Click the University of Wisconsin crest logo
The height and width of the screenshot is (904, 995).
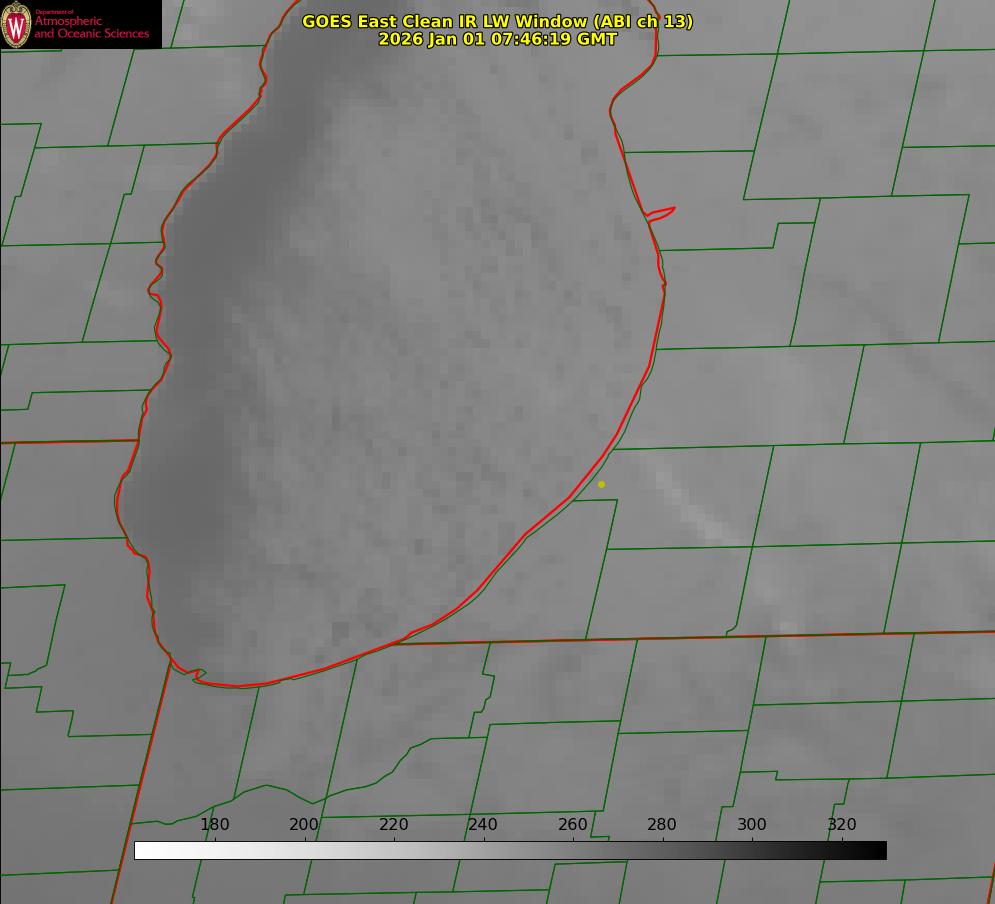[16, 24]
